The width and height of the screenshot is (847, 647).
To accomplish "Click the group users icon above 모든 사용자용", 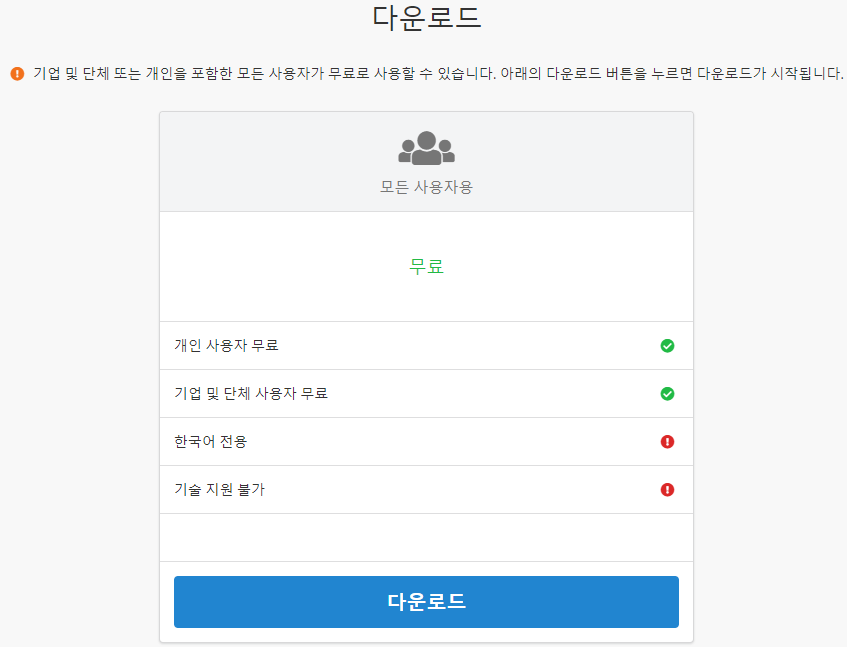I will 426,148.
